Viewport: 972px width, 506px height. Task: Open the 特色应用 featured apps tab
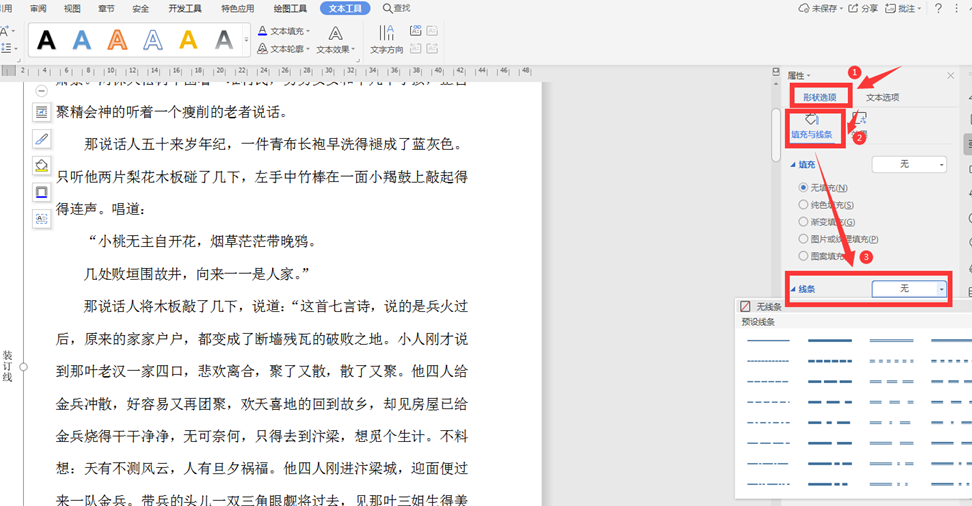tap(237, 8)
